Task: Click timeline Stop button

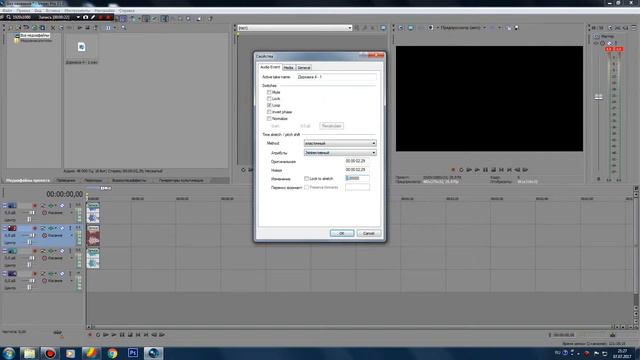Action: coord(130,335)
